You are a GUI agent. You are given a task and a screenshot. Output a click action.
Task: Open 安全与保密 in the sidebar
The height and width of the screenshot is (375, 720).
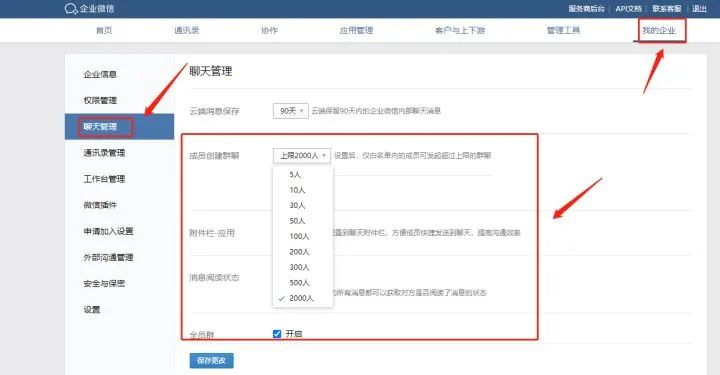pyautogui.click(x=104, y=283)
